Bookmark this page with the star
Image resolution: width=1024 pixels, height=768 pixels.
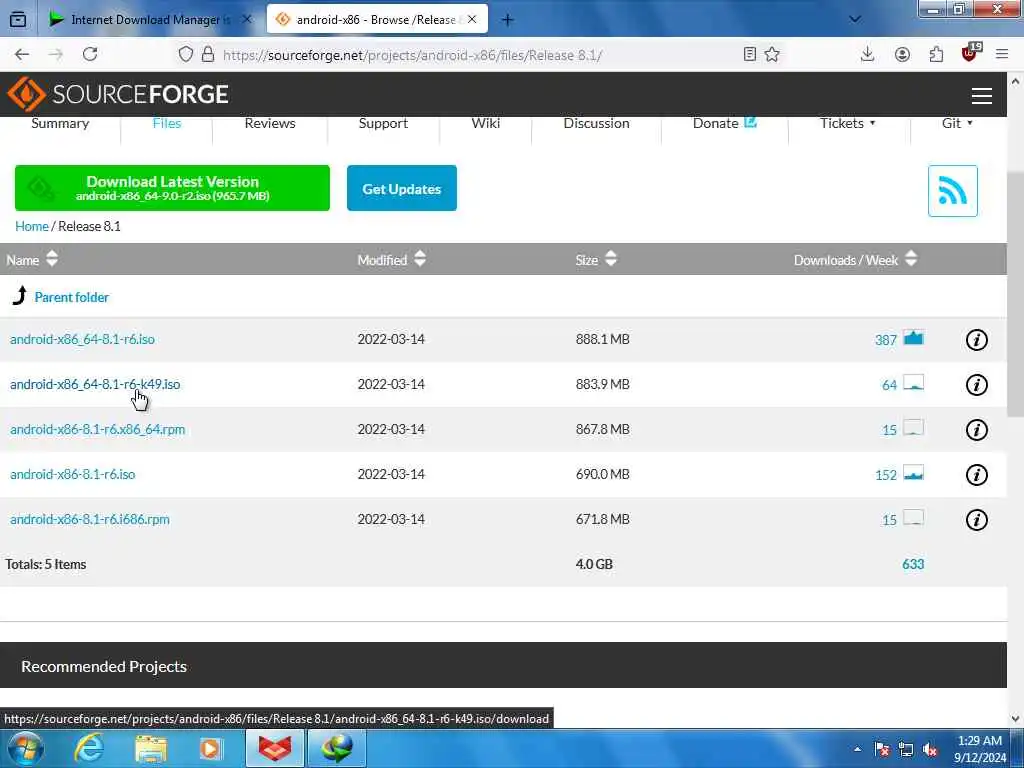coord(772,54)
